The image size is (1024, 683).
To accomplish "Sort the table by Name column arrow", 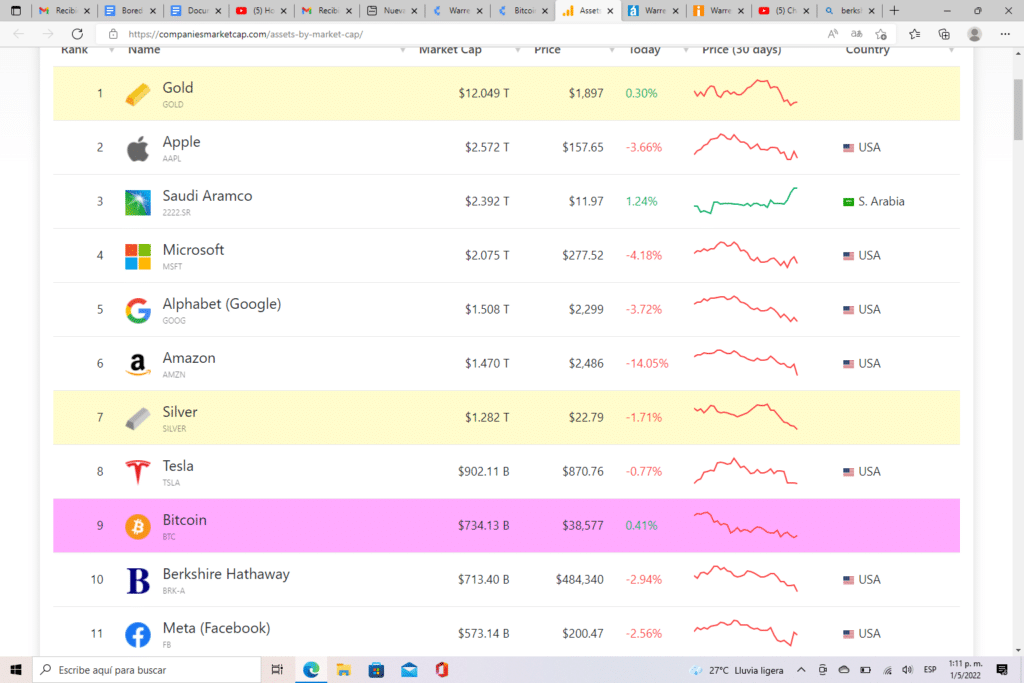I will point(402,50).
